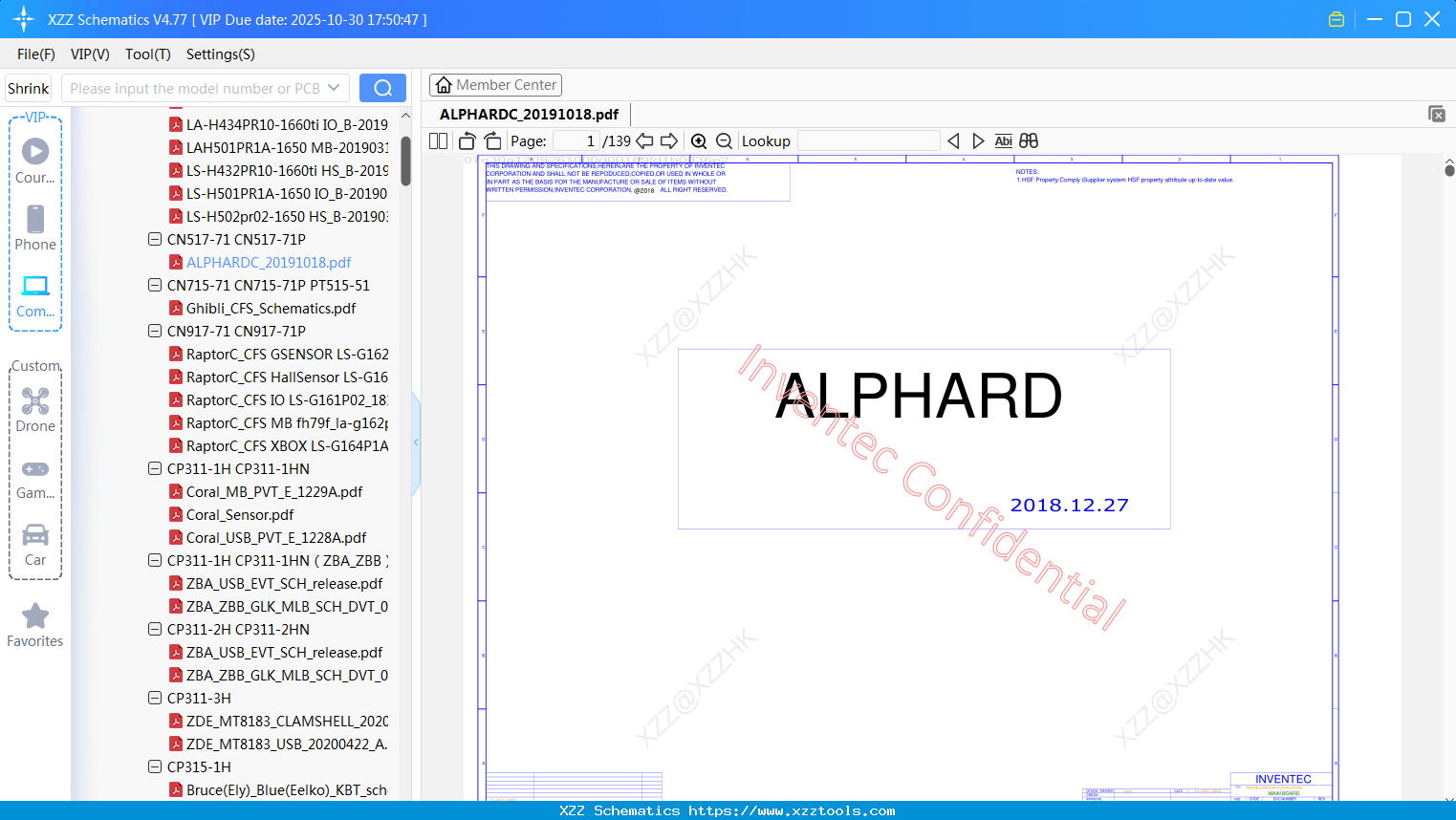Open the Courses section in the VIP sidebar
This screenshot has width=1456, height=820.
pyautogui.click(x=35, y=161)
